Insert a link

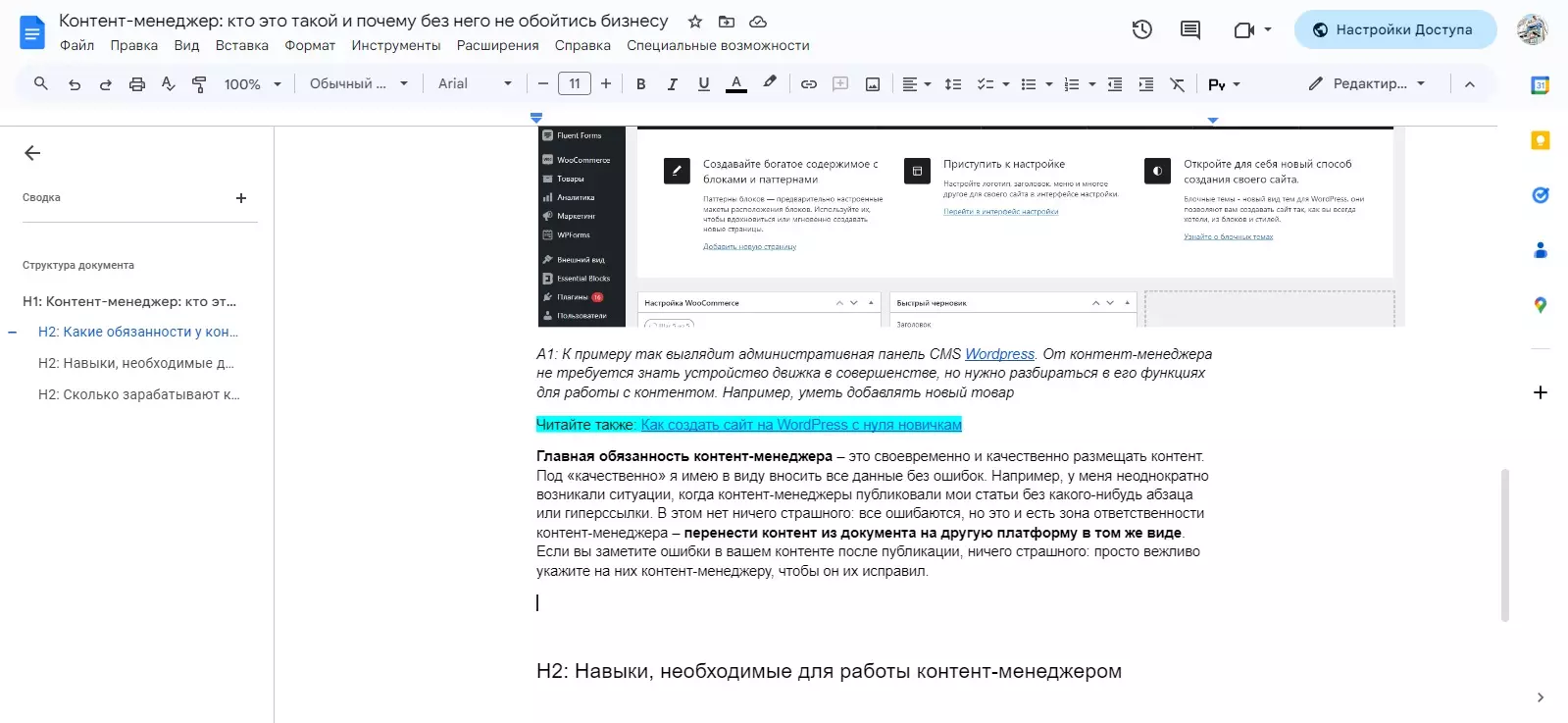tap(809, 84)
